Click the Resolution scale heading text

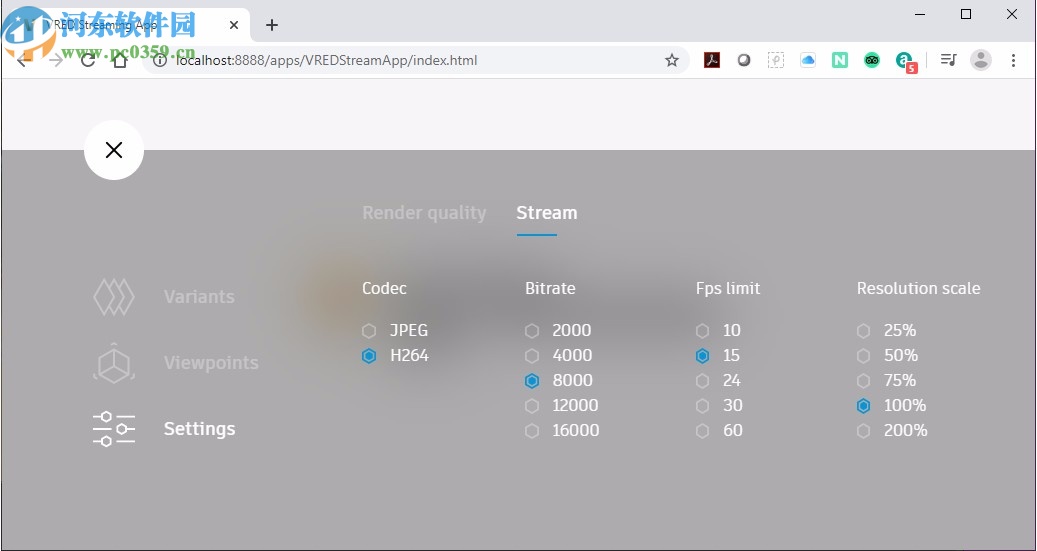pyautogui.click(x=919, y=288)
